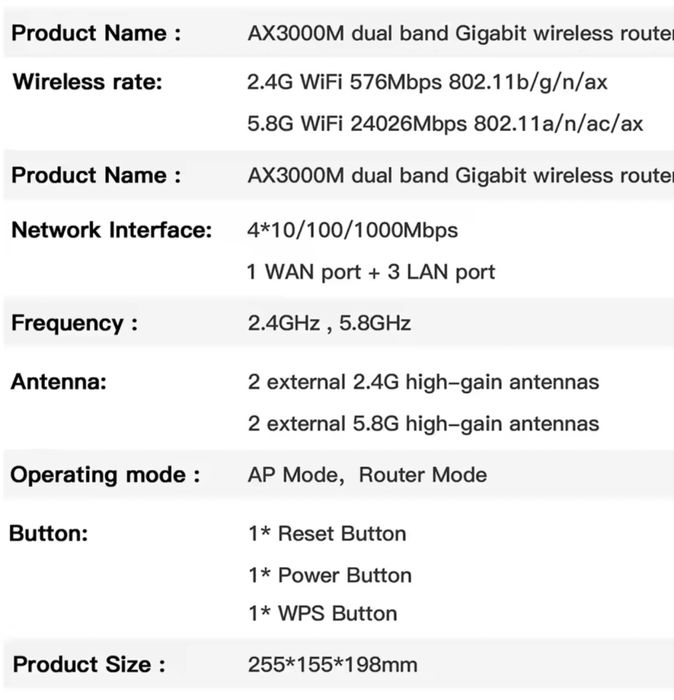Screen dimensions: 674x700
Task: Click the 5.8G WiFi 24026Mbps line
Action: coord(445,124)
